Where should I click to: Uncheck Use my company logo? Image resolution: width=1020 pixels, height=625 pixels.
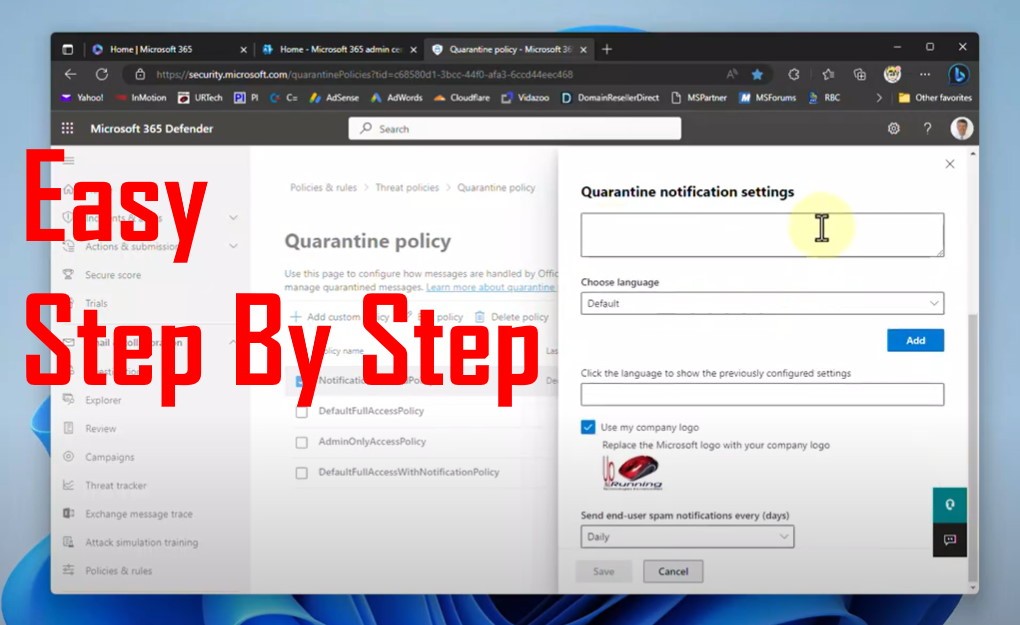click(589, 426)
